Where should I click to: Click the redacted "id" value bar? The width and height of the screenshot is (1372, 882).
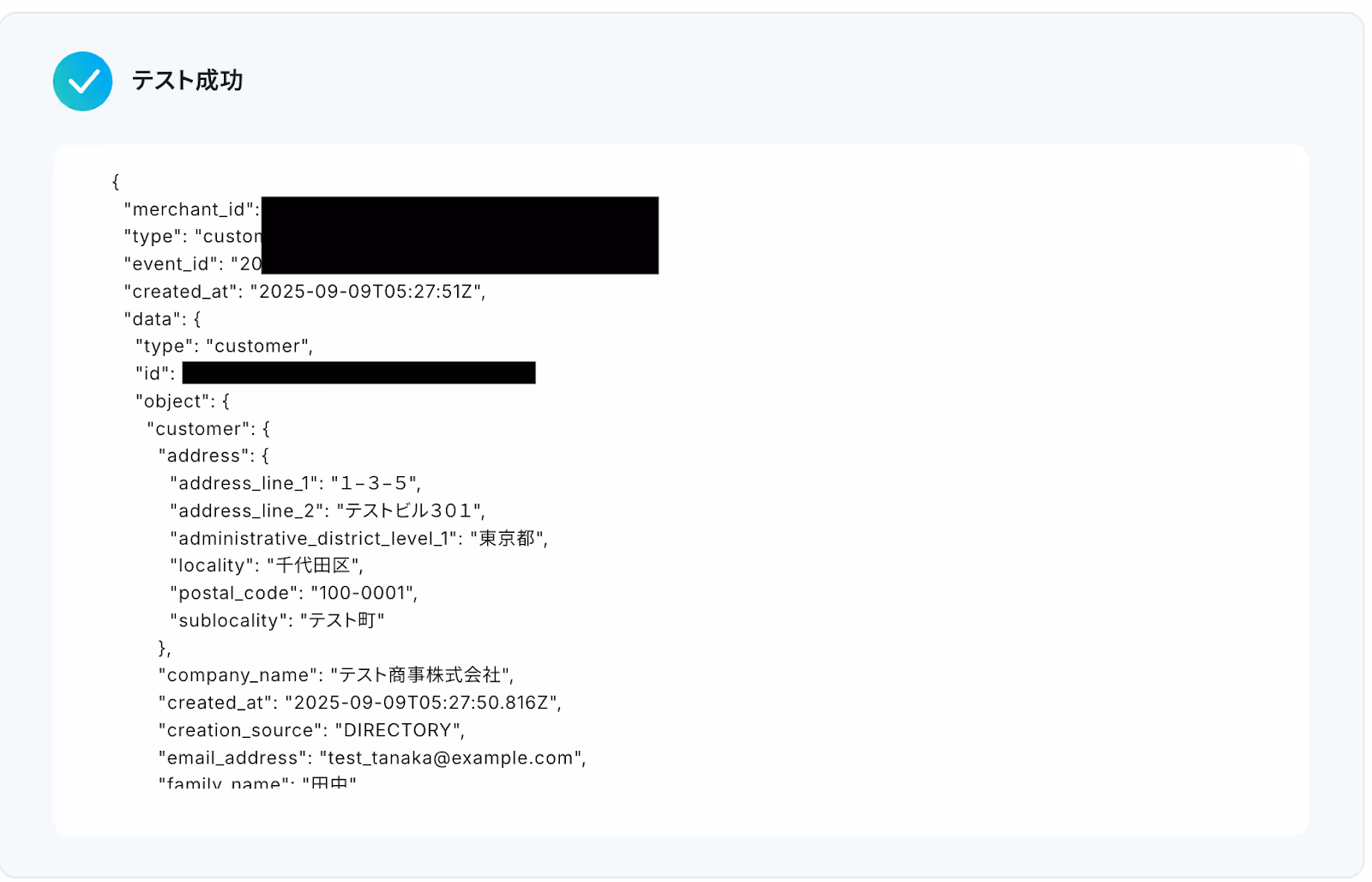[358, 373]
